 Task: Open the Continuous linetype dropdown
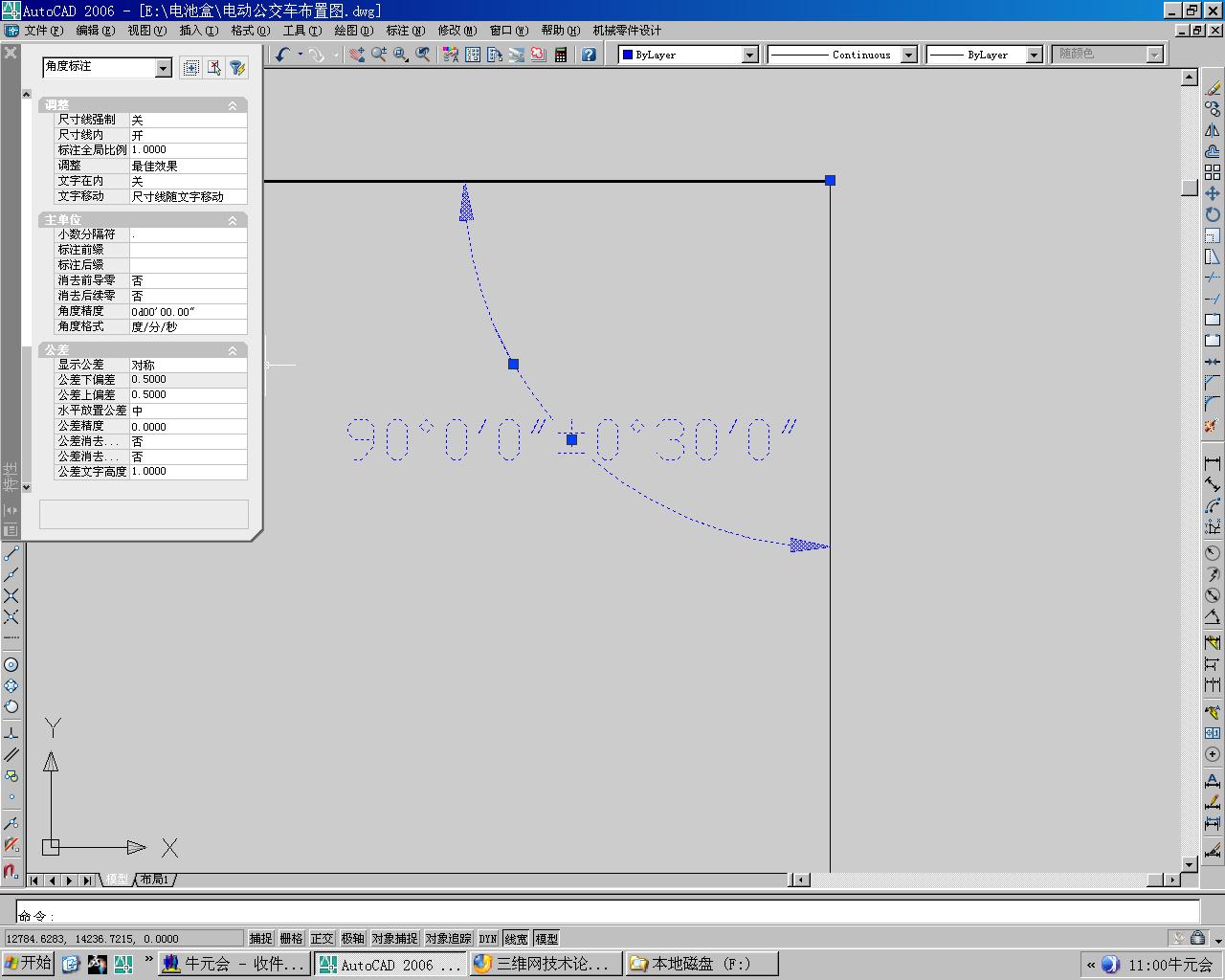pos(909,55)
